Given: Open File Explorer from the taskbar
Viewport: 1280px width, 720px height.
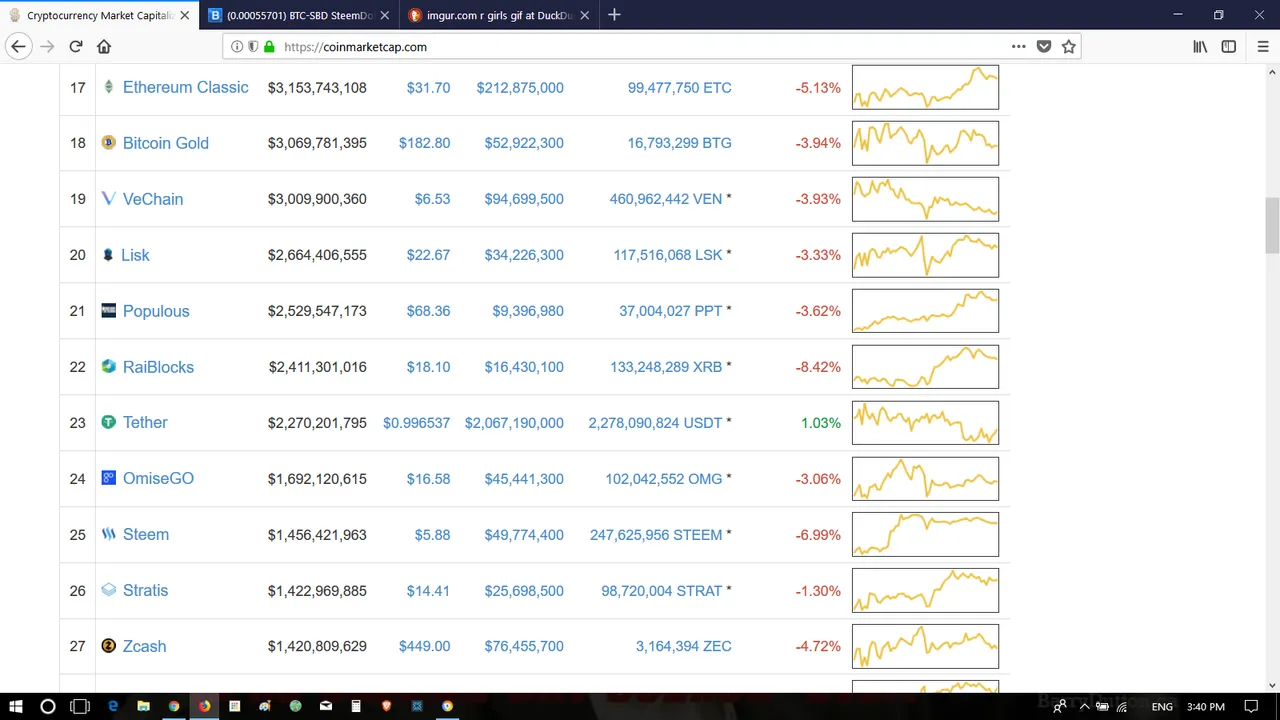Looking at the screenshot, I should pyautogui.click(x=143, y=706).
